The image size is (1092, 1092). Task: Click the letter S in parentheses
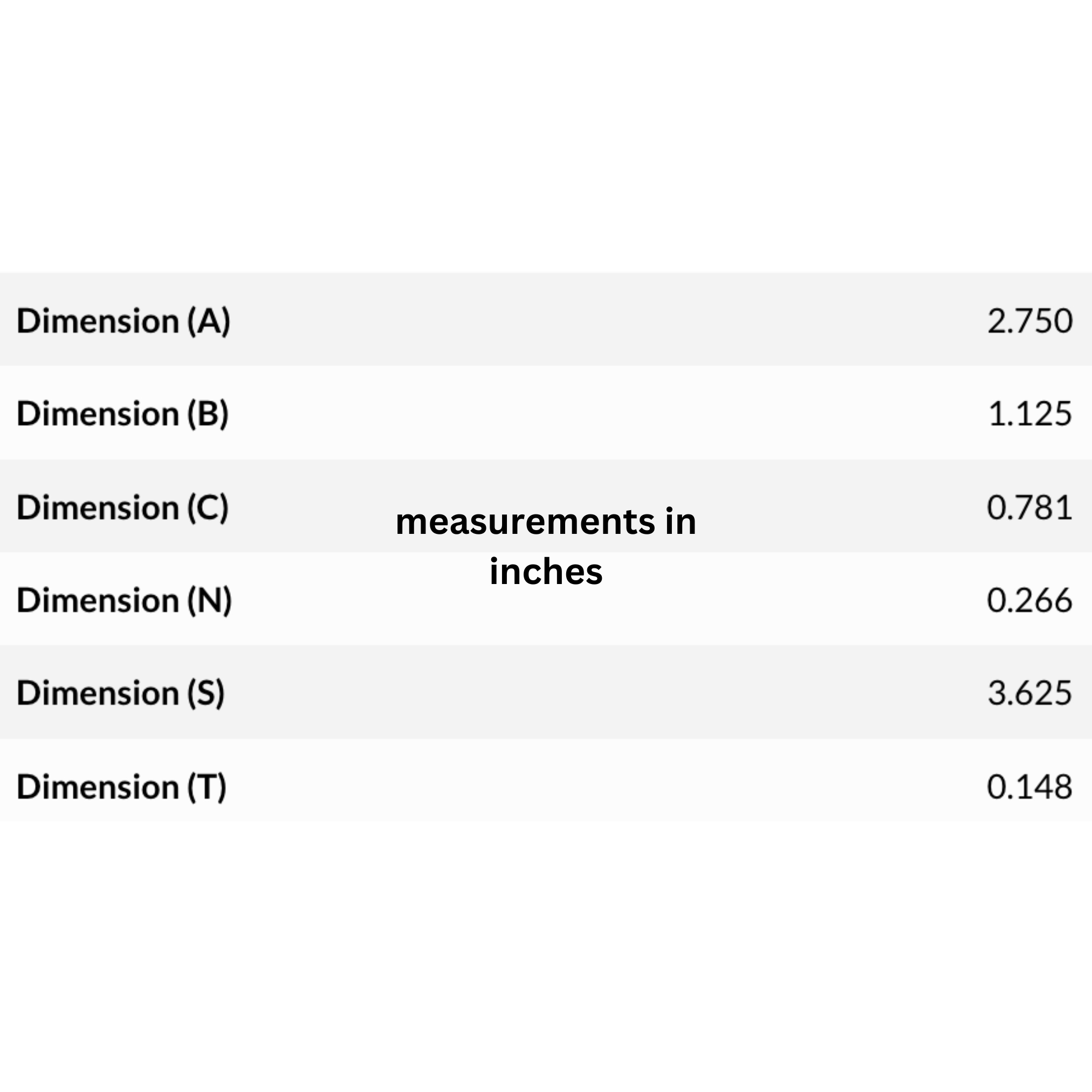coord(207,693)
